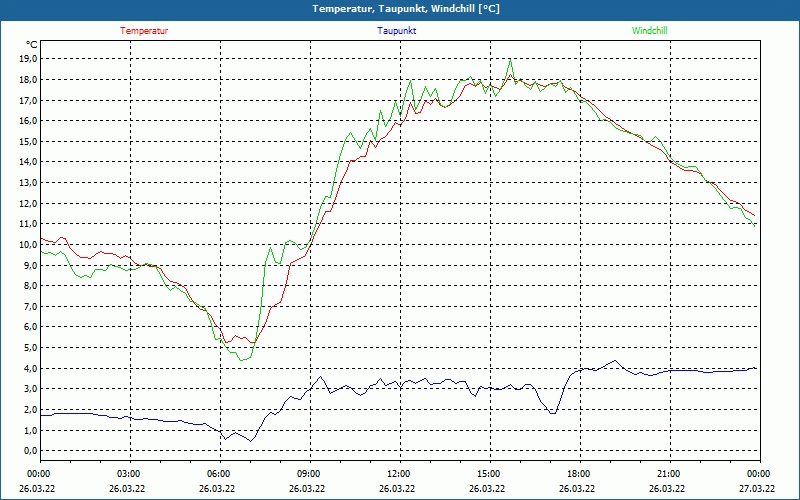The width and height of the screenshot is (800, 500).
Task: Select the 15,0 y-axis value
Action: click(28, 141)
